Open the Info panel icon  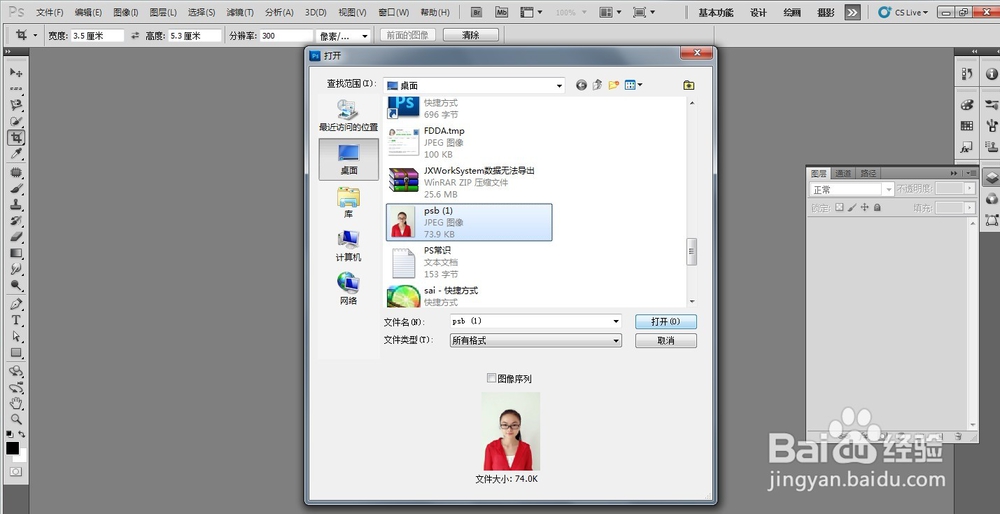[x=991, y=74]
